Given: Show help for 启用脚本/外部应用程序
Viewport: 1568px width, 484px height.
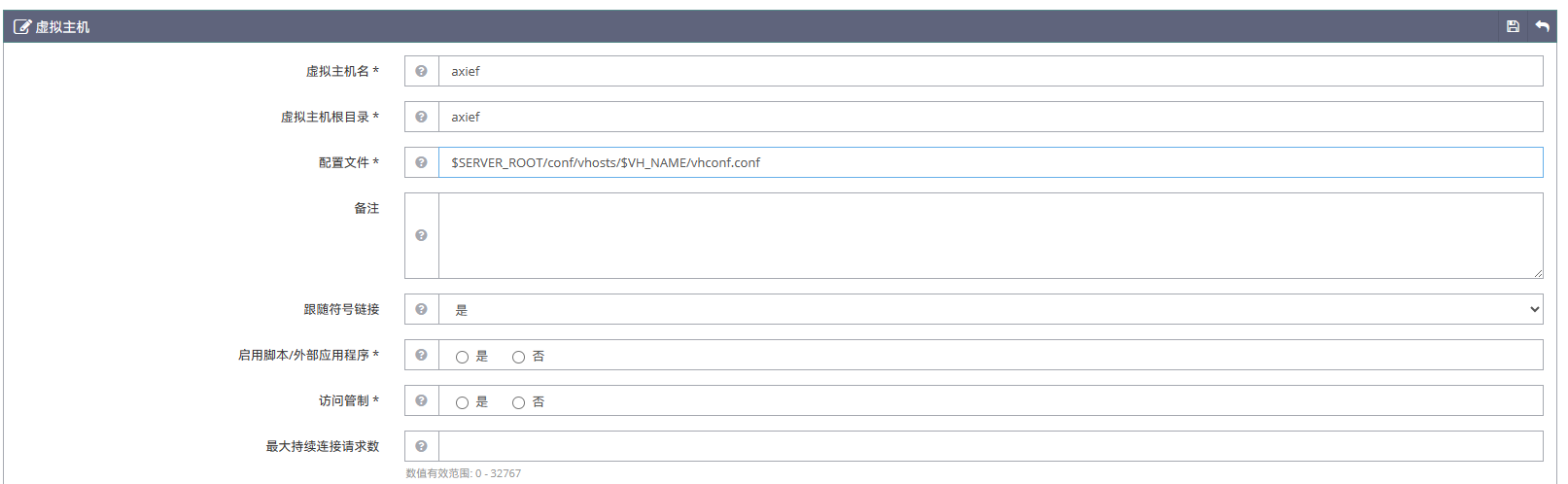Looking at the screenshot, I should pos(421,355).
